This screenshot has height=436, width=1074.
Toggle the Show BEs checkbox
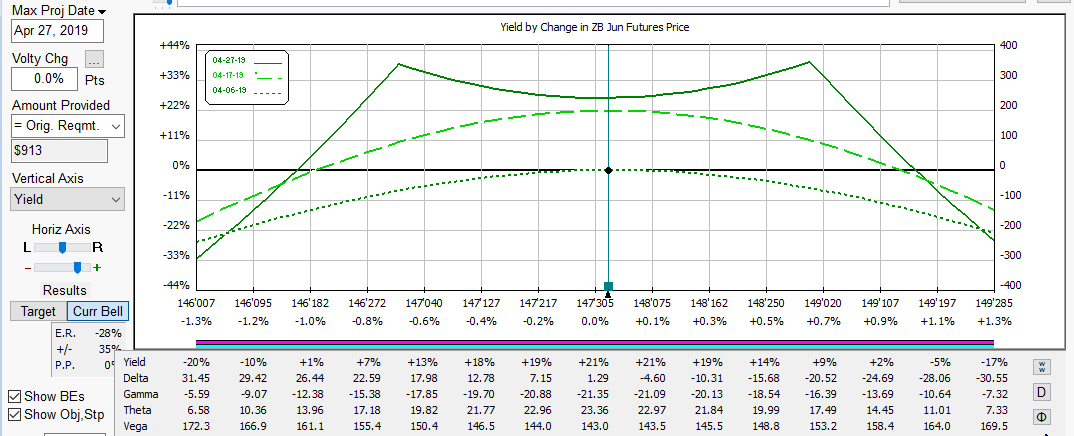click(14, 396)
